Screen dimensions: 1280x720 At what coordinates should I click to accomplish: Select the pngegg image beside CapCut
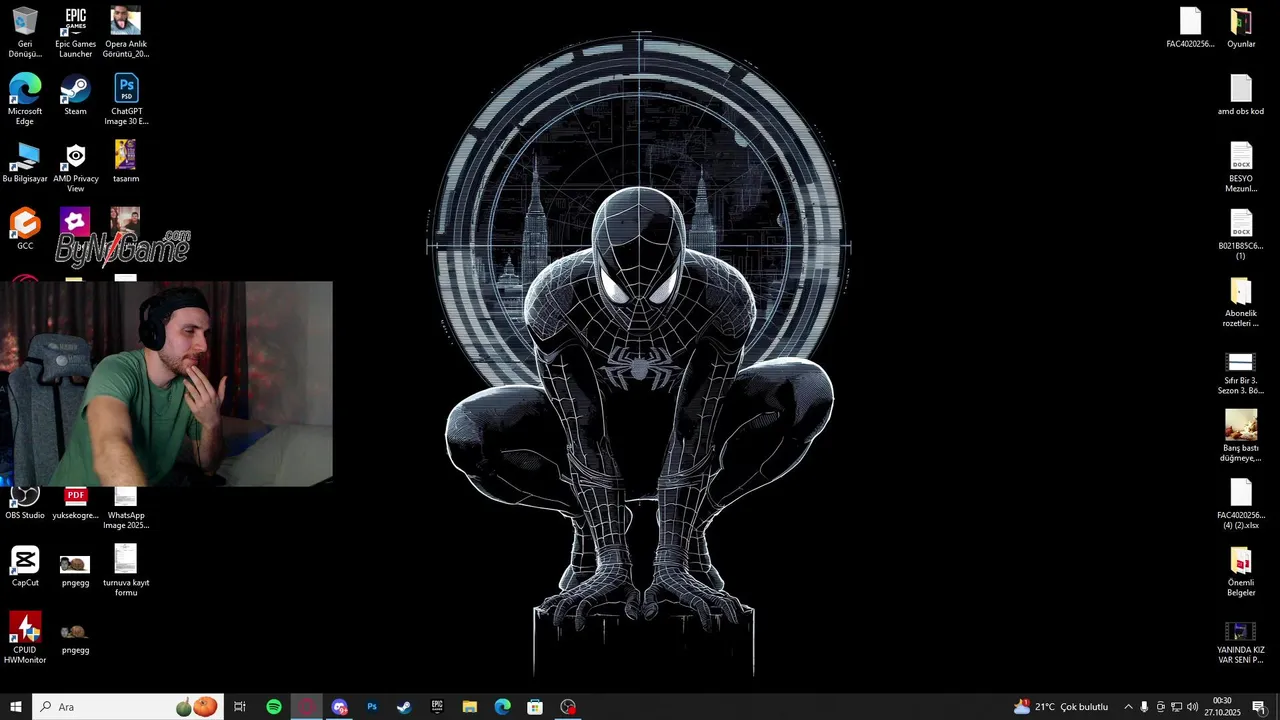(75, 569)
